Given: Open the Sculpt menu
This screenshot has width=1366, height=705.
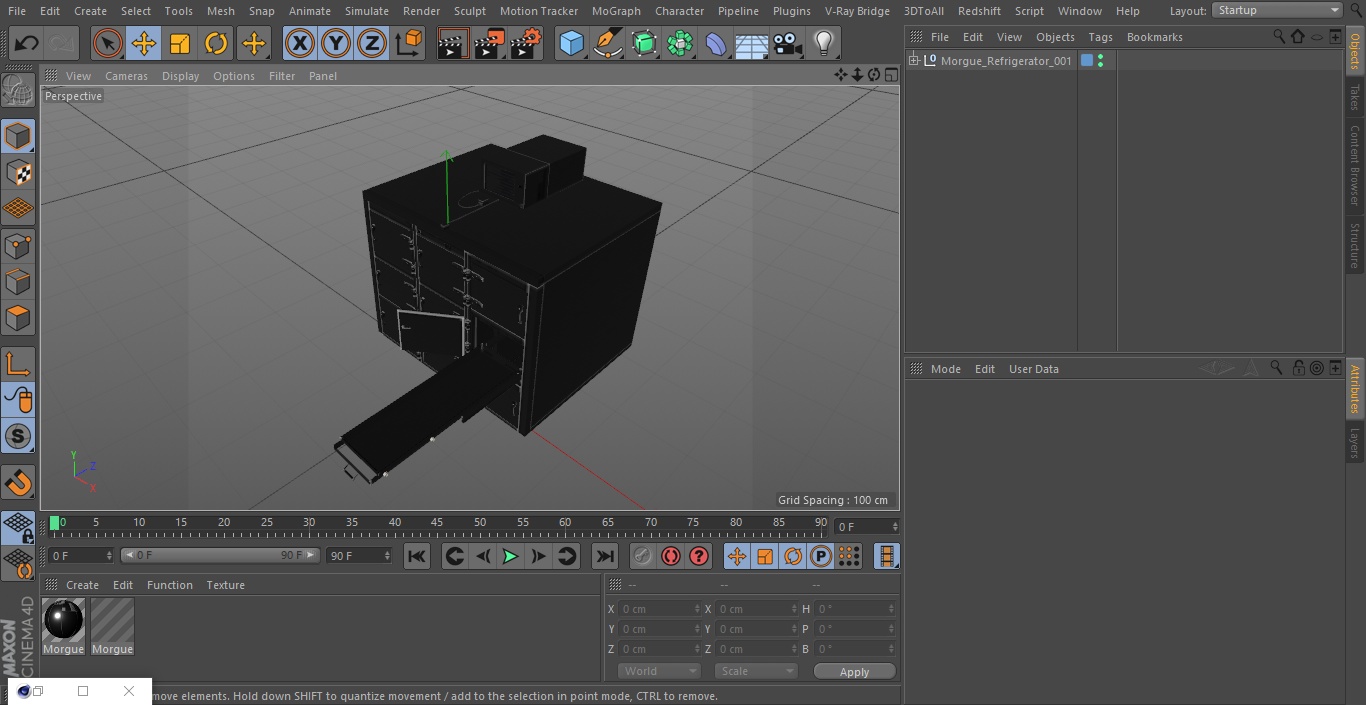Looking at the screenshot, I should pyautogui.click(x=469, y=11).
